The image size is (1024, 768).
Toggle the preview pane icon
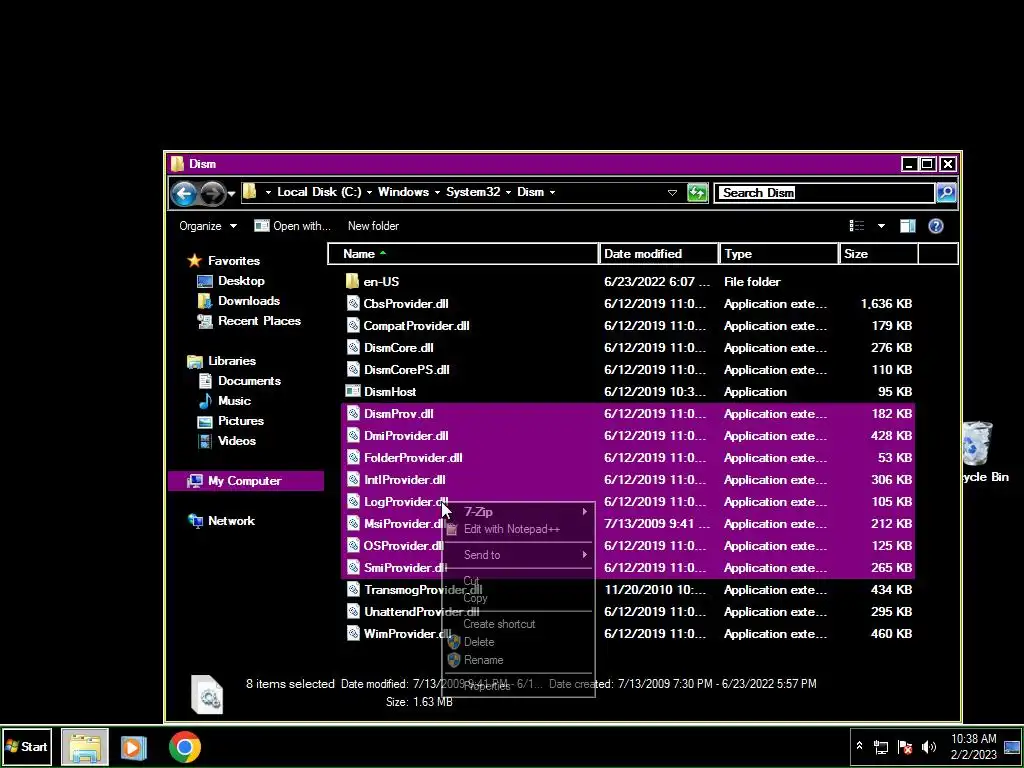908,226
